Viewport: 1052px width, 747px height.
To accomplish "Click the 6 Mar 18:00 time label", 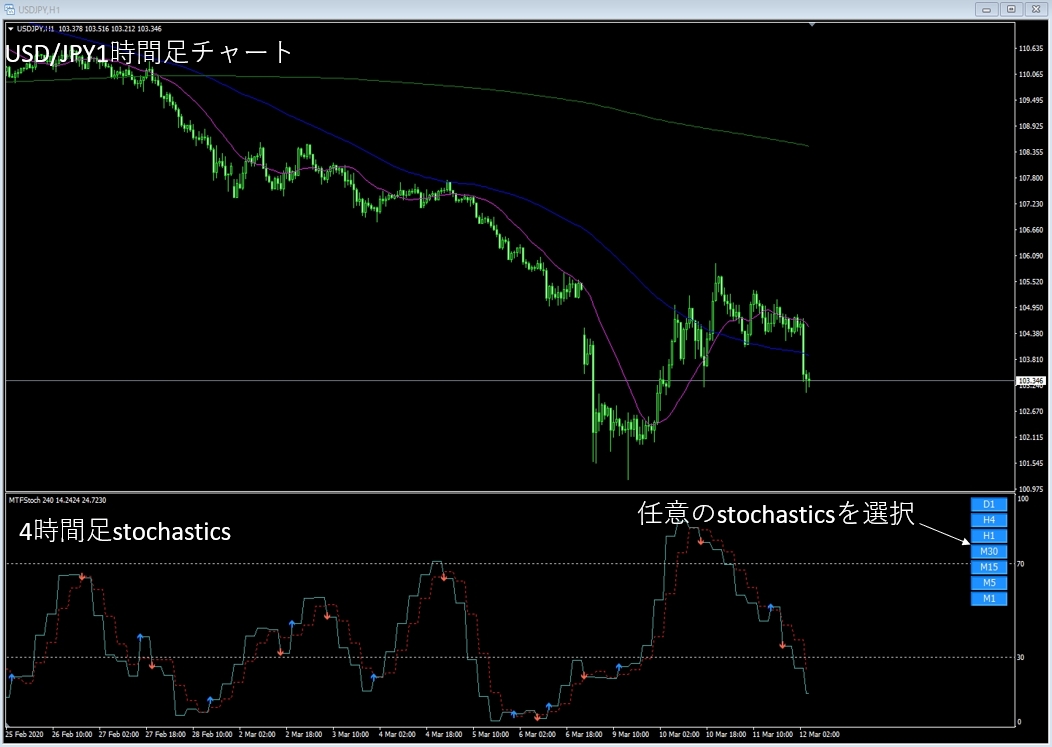I will click(x=584, y=734).
